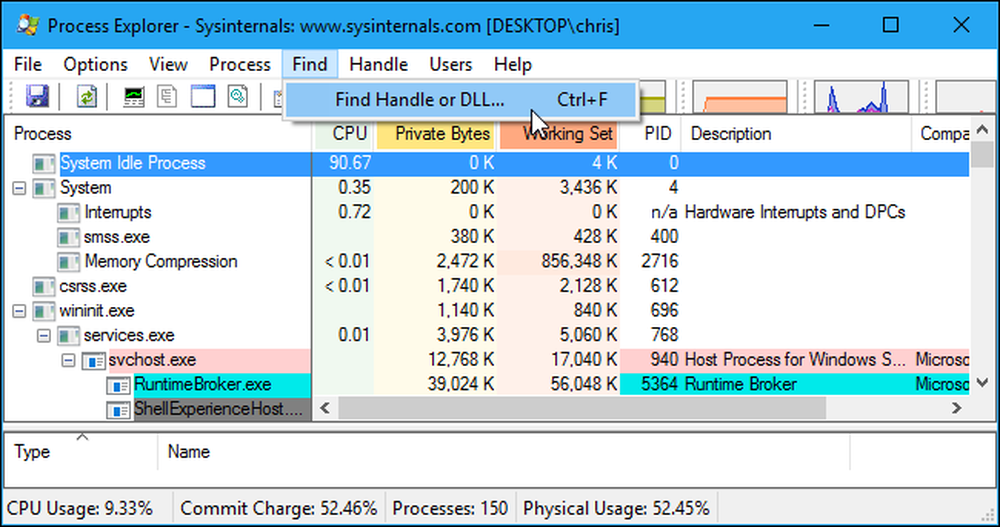Open the Process menu
This screenshot has height=527, width=1000.
(240, 64)
